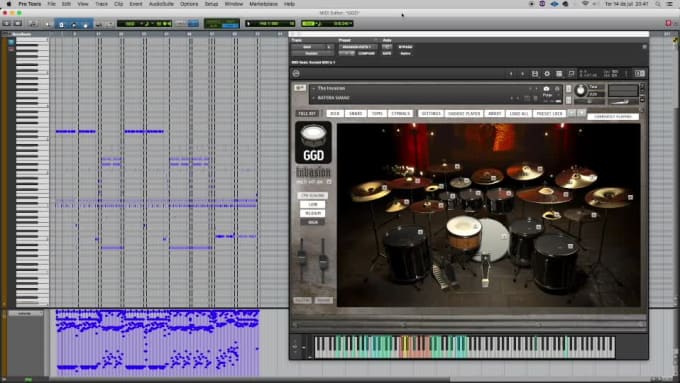680x383 pixels.
Task: Switch to TOMS tab in GGD
Action: [377, 114]
